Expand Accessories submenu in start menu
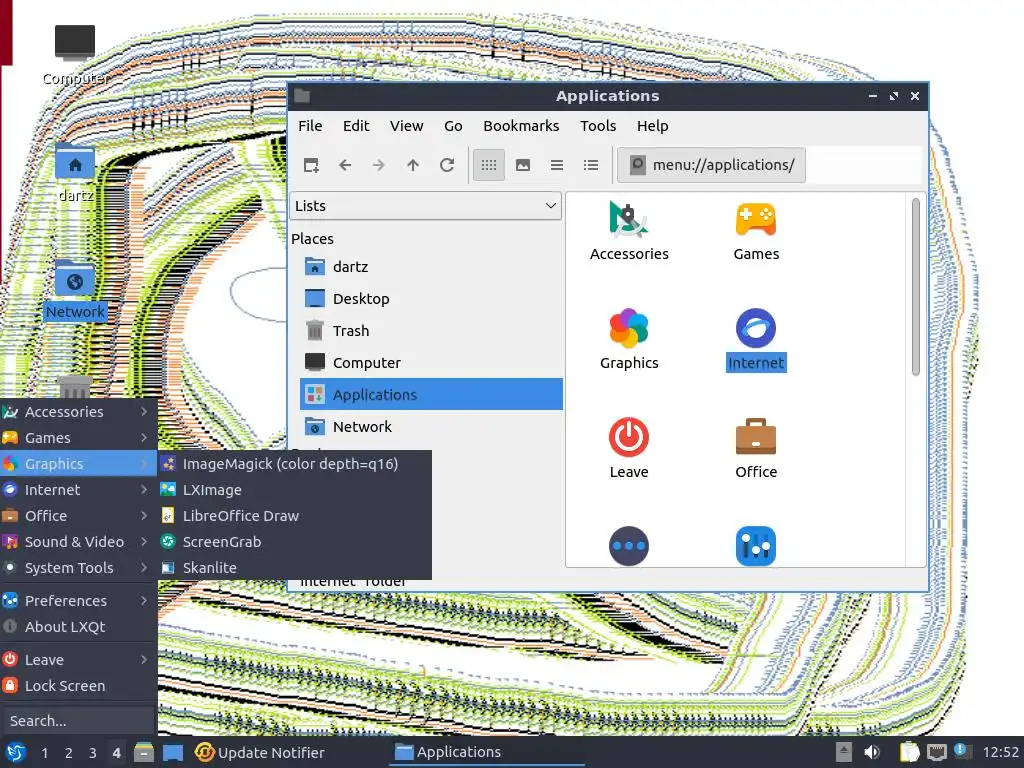This screenshot has width=1024, height=768. [x=78, y=411]
